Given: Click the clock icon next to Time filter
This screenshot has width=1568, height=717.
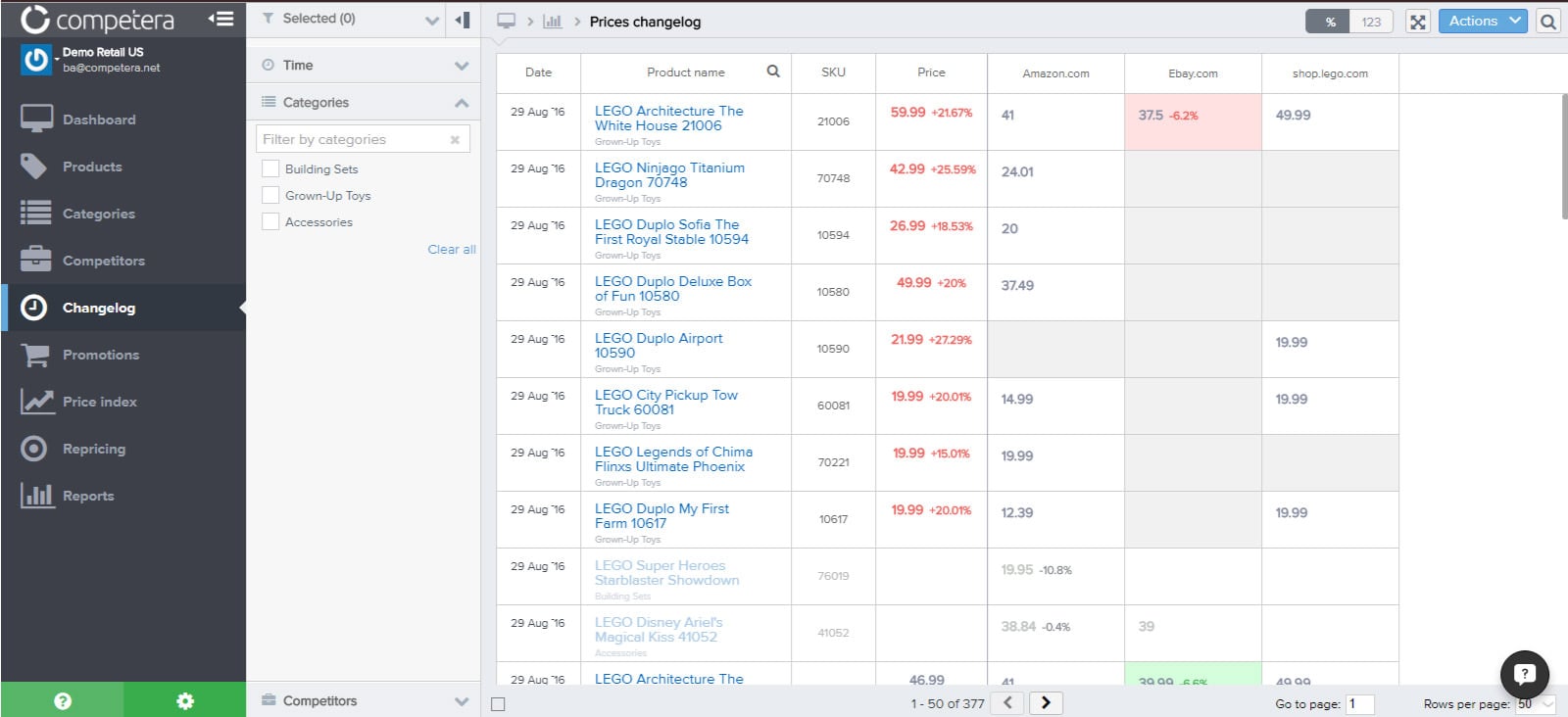Looking at the screenshot, I should (x=268, y=65).
